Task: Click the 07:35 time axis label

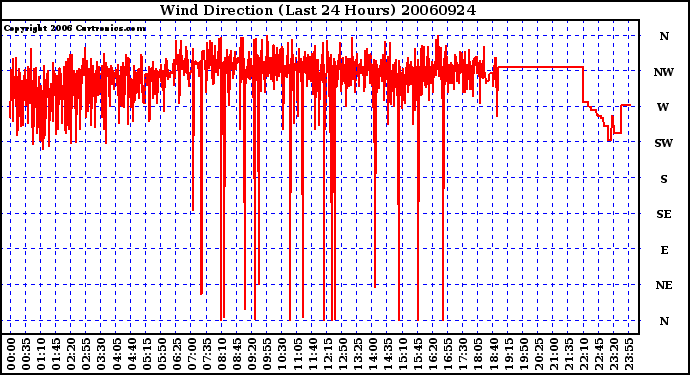Action: 207,354
